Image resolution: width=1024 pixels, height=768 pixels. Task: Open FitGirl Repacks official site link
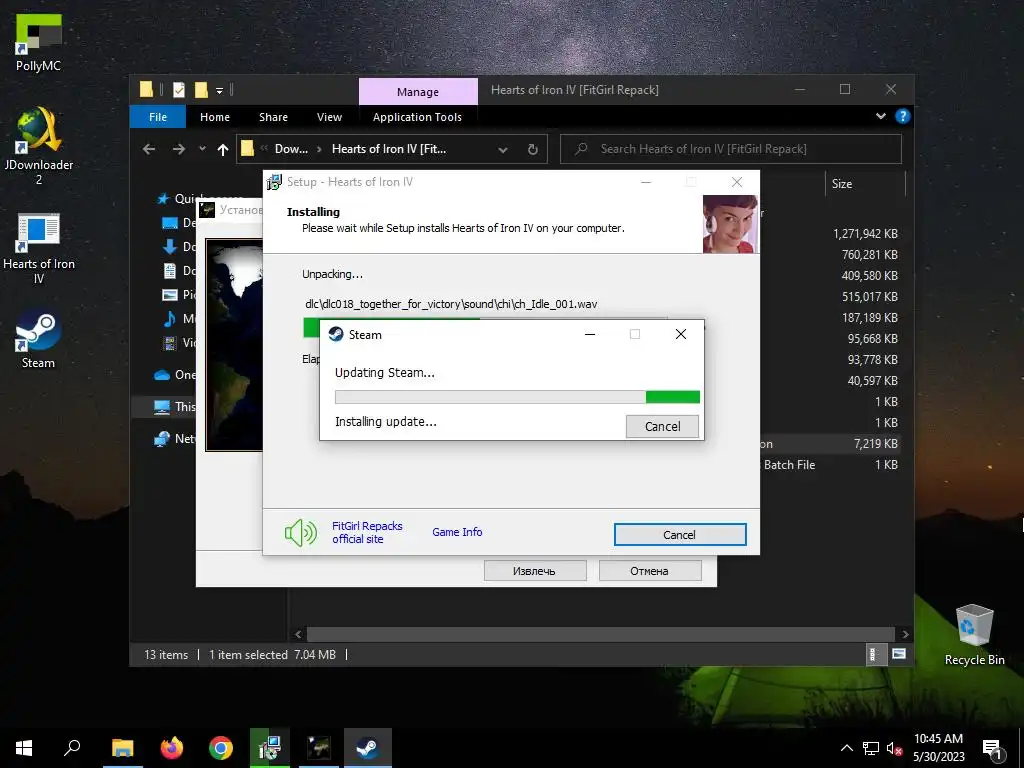(367, 532)
